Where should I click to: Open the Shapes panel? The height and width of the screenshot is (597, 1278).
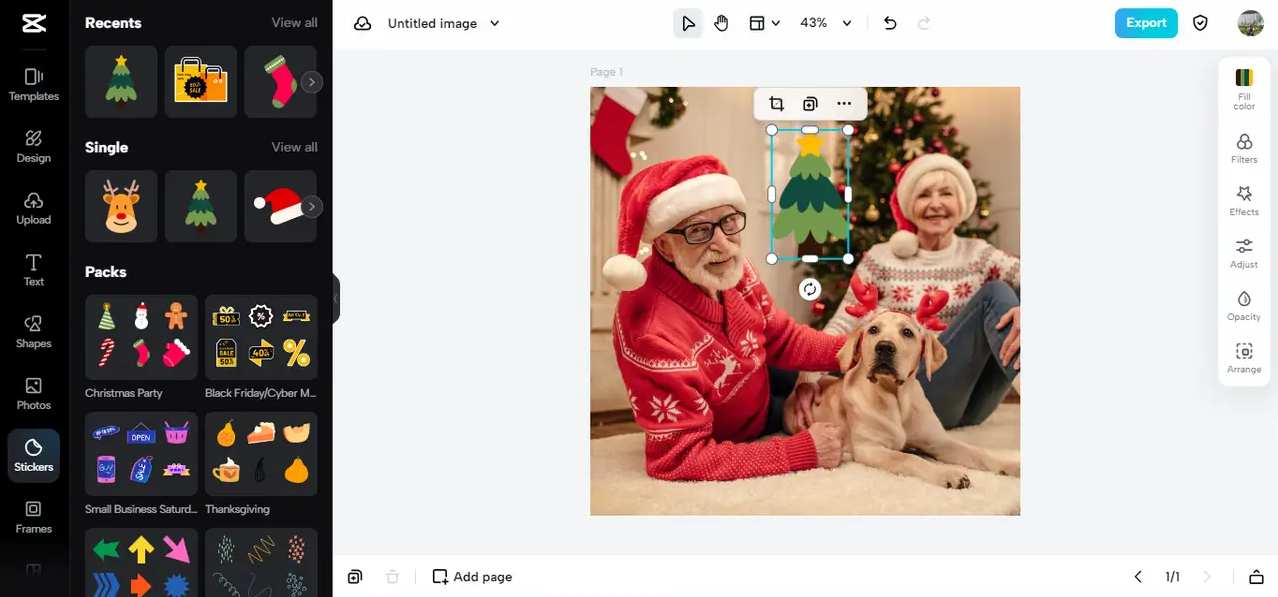[x=34, y=332]
